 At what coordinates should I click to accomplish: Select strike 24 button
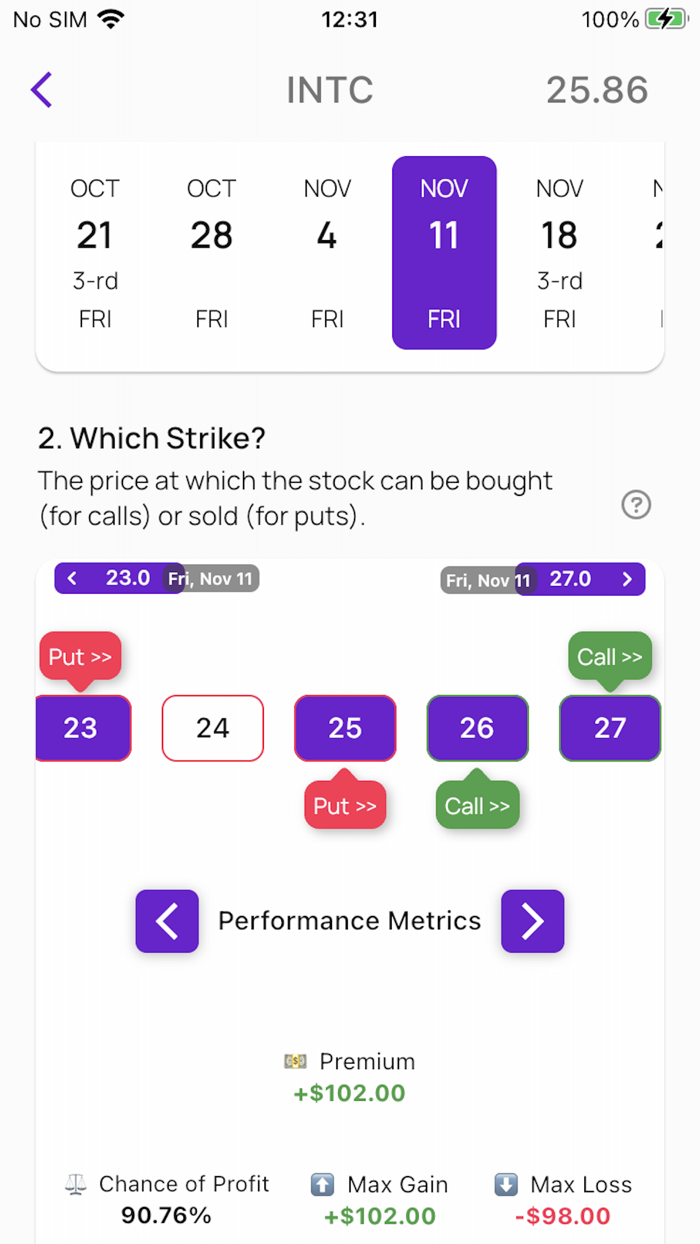[212, 728]
